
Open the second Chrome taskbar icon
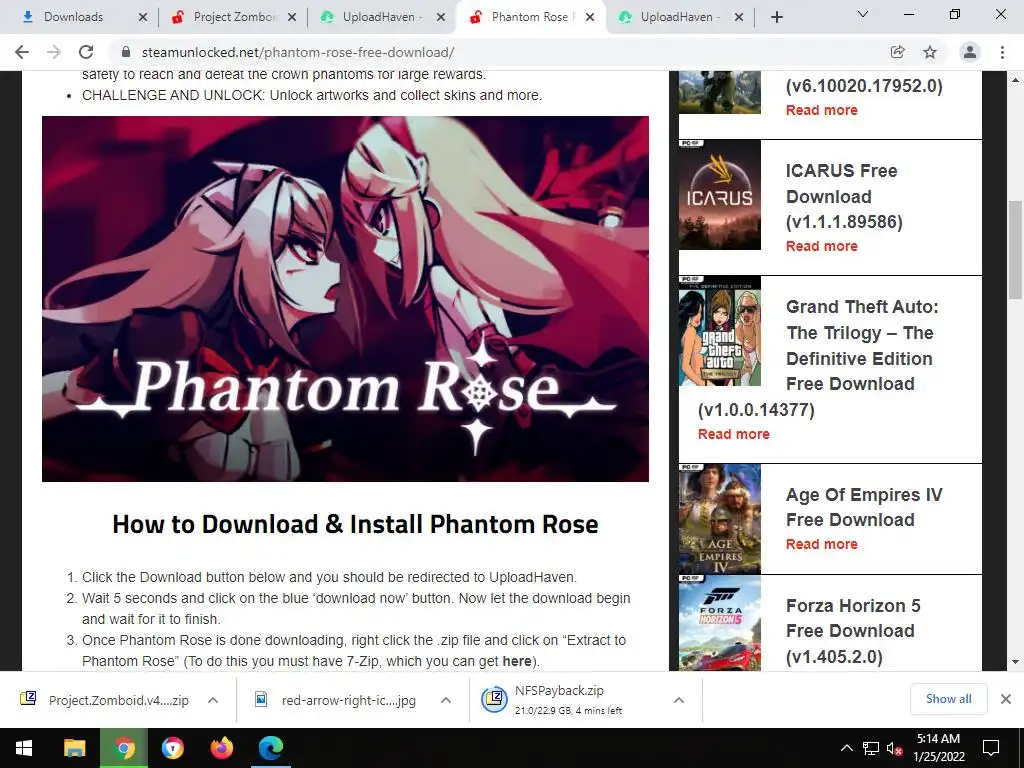point(173,748)
